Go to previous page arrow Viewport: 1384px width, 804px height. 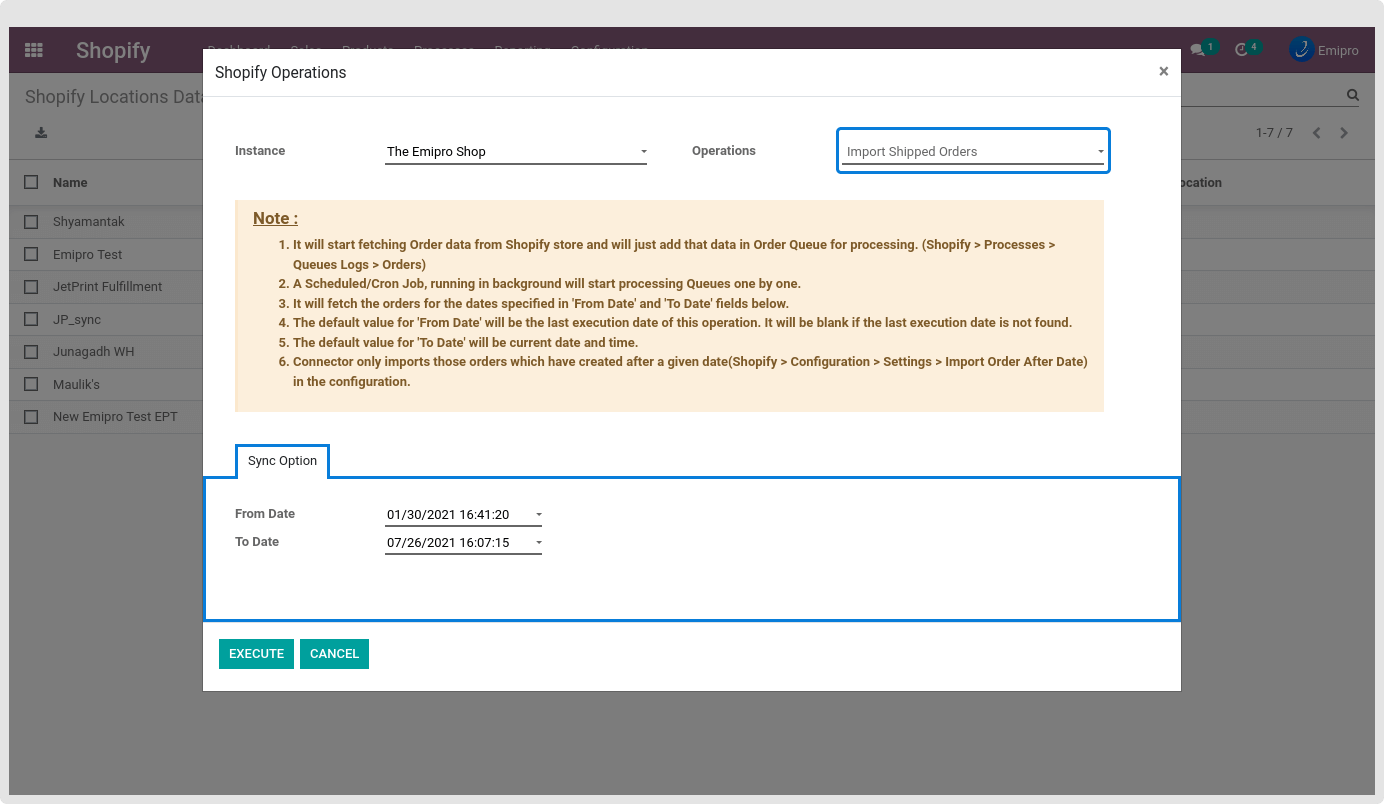pos(1316,133)
